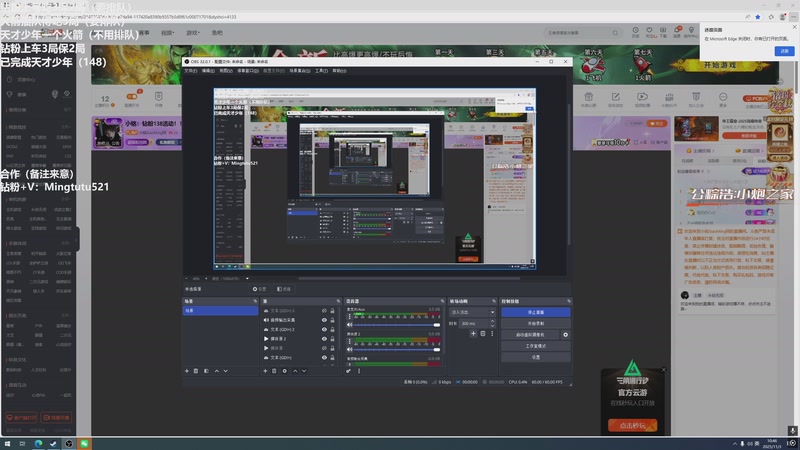Show hidden 文本 (GDI+) 3 source
This screenshot has width=800, height=450.
point(324,311)
